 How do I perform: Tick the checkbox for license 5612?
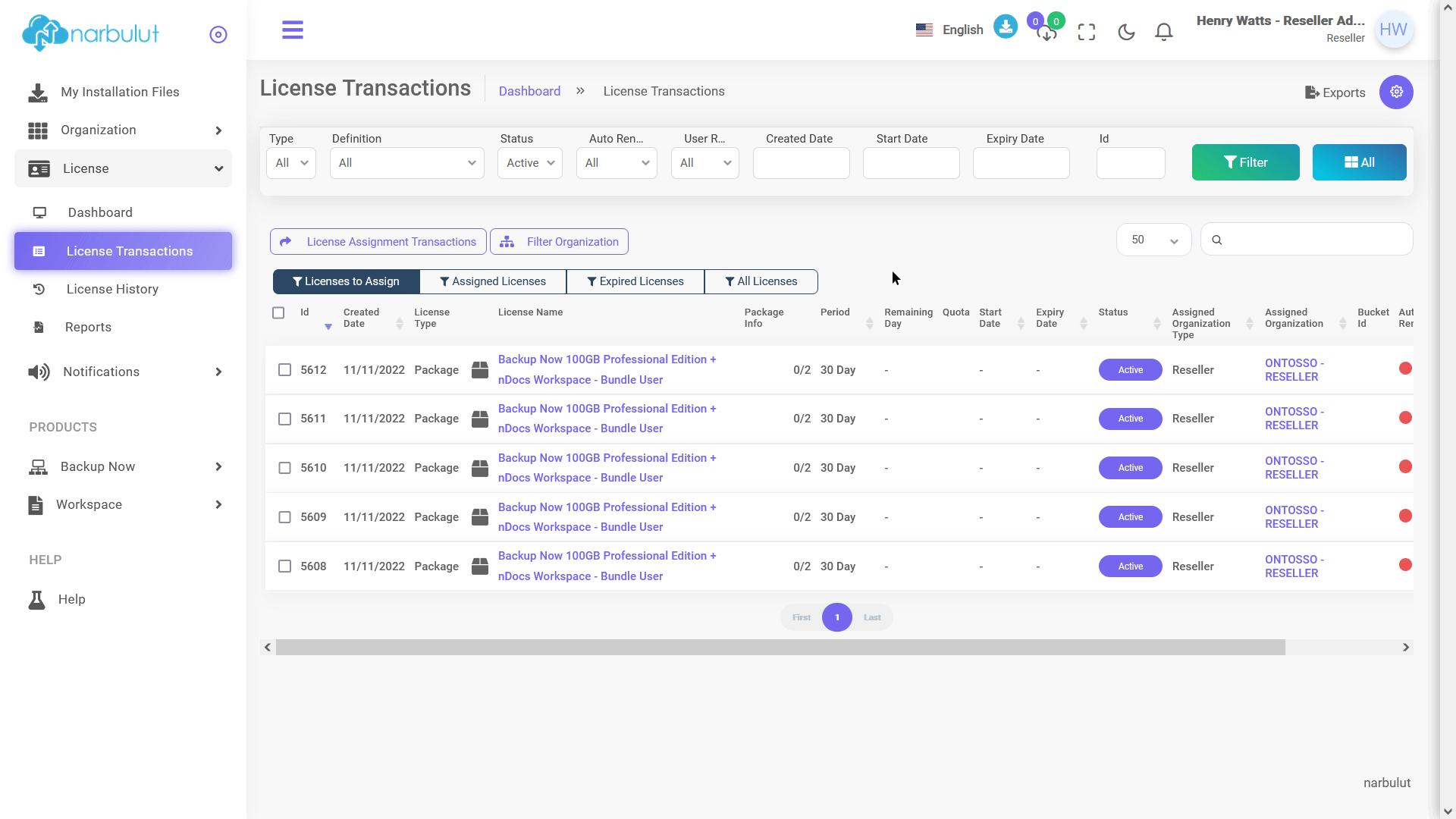[x=284, y=370]
